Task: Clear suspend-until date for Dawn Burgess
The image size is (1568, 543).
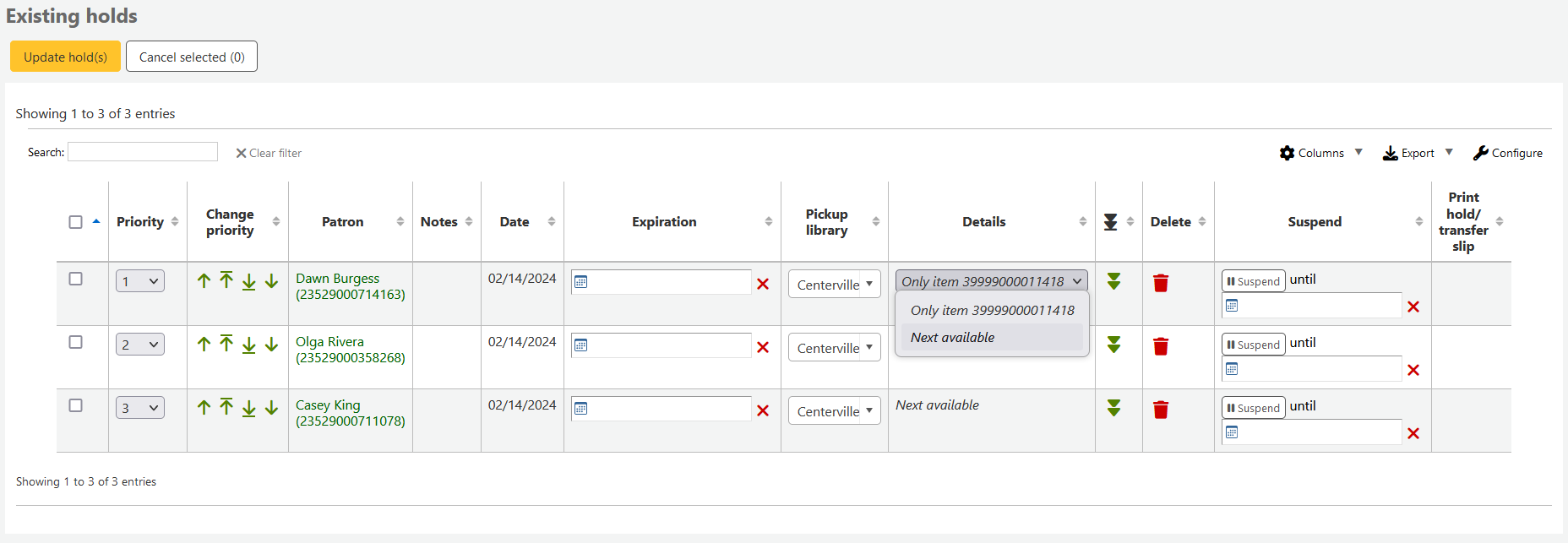Action: [1413, 307]
